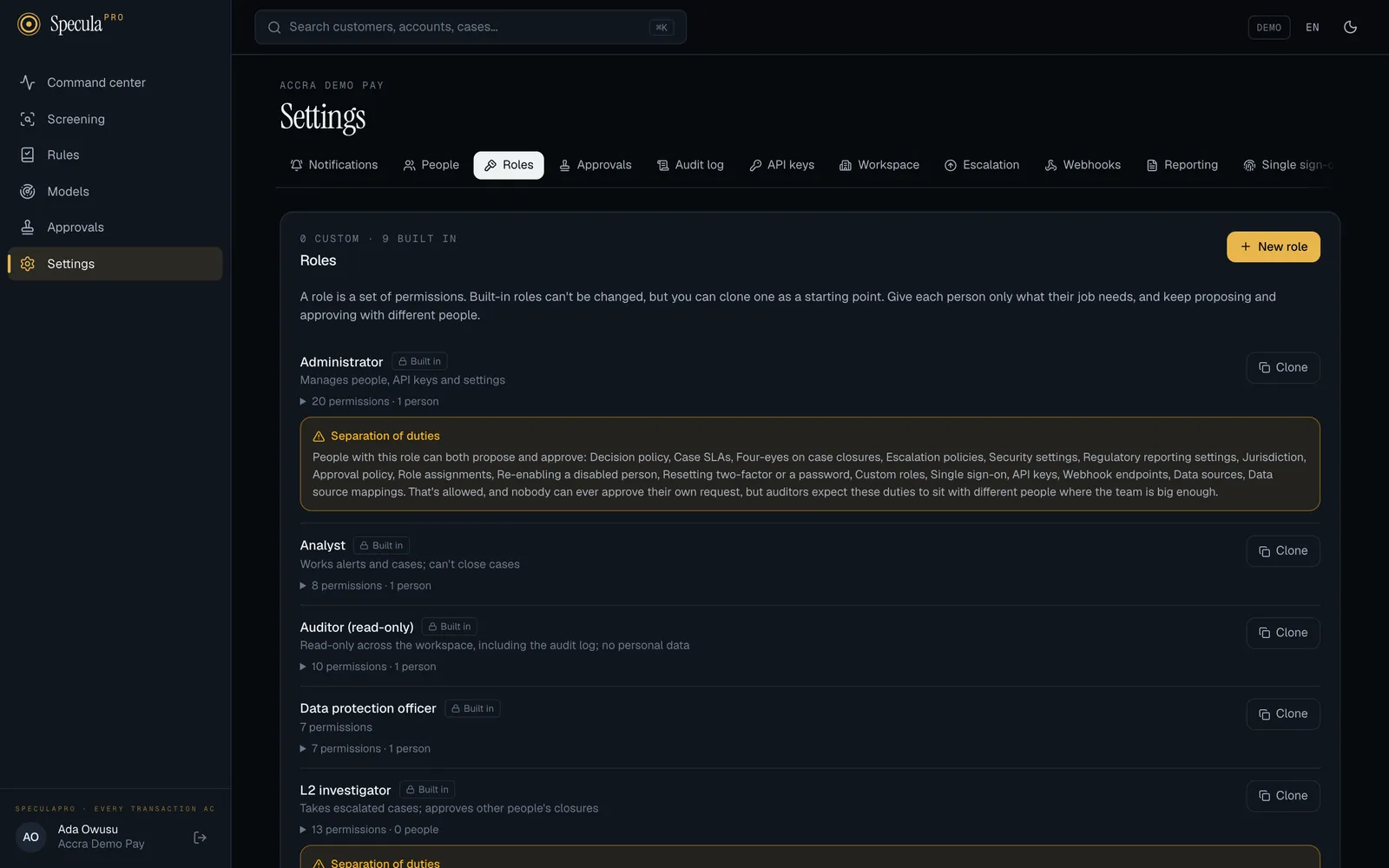Viewport: 1389px width, 868px height.
Task: Switch to the API keys tab
Action: [782, 165]
